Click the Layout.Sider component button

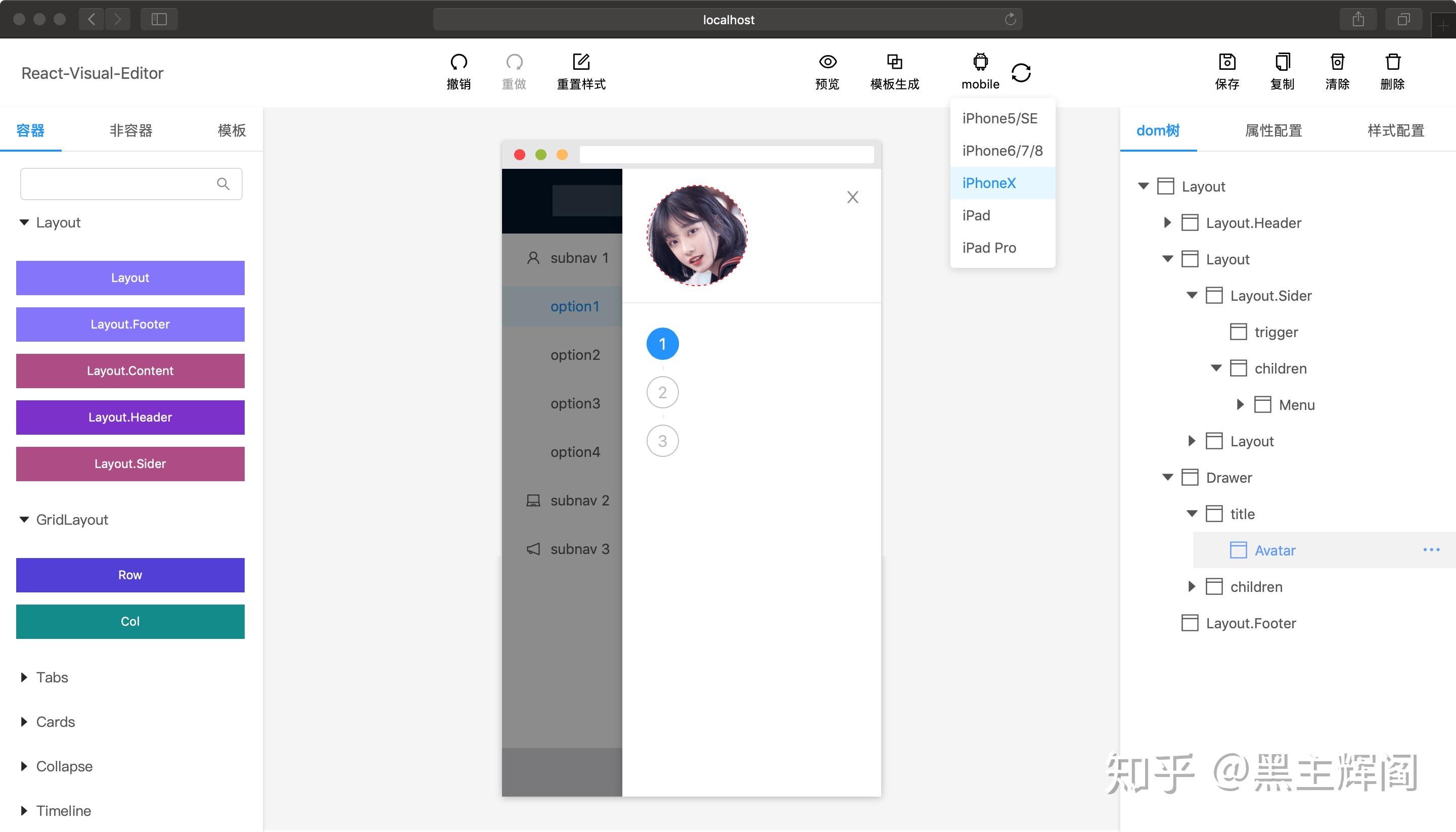tap(130, 464)
